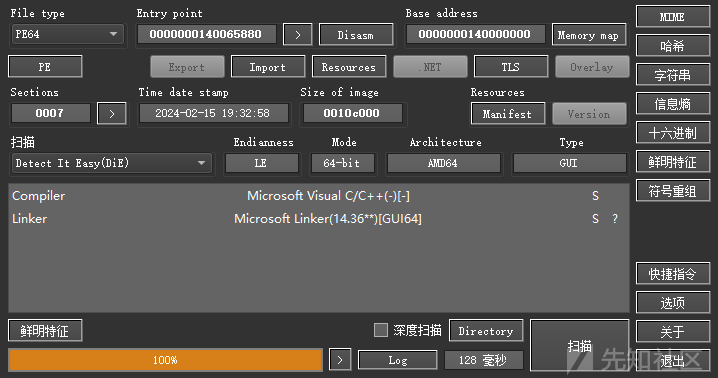Click the arrow button beside progress bar
The height and width of the screenshot is (378, 718).
[340, 360]
